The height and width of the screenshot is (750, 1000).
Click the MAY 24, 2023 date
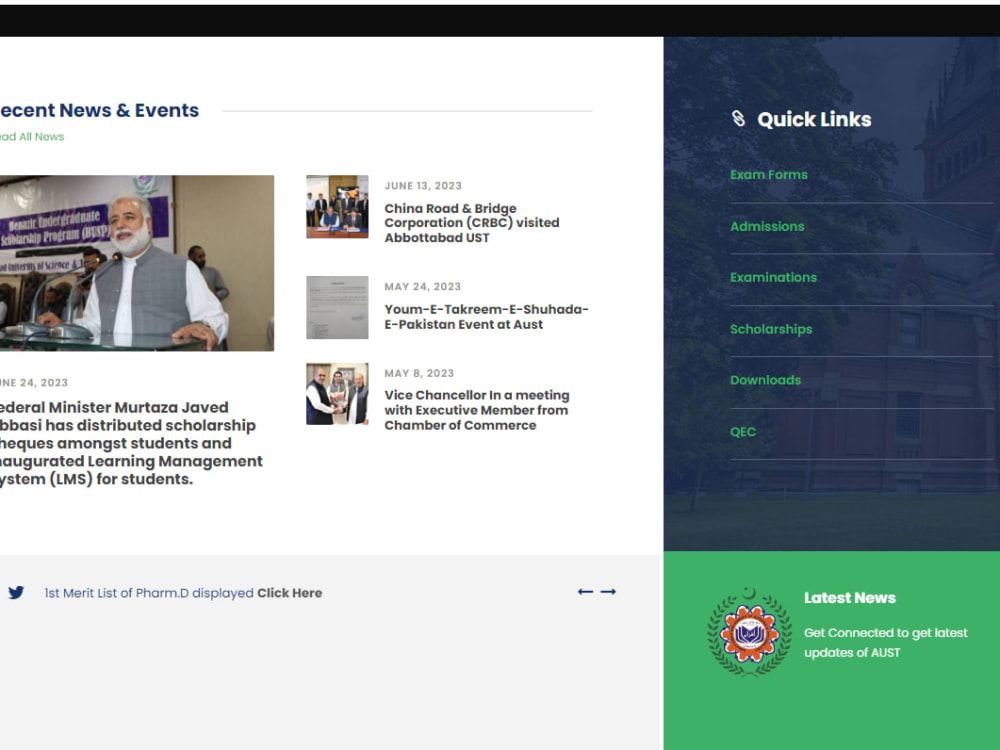click(x=422, y=286)
